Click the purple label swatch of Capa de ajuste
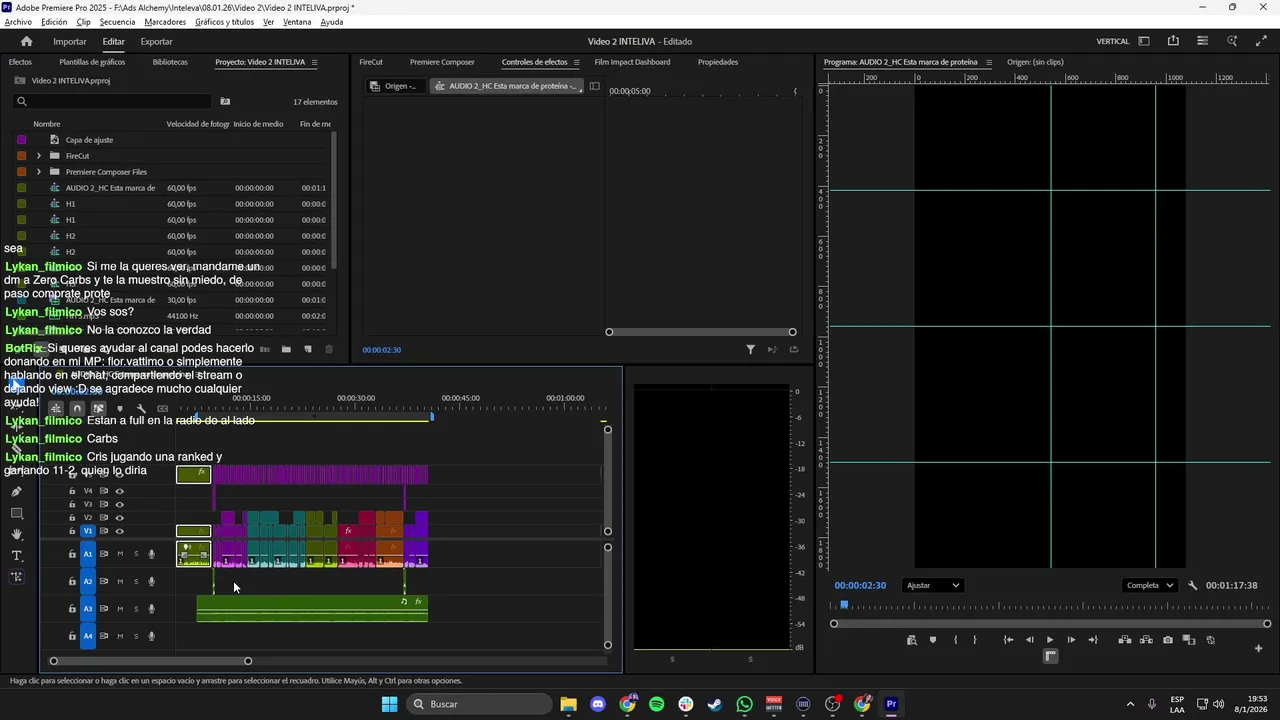Image resolution: width=1280 pixels, height=720 pixels. pyautogui.click(x=21, y=140)
